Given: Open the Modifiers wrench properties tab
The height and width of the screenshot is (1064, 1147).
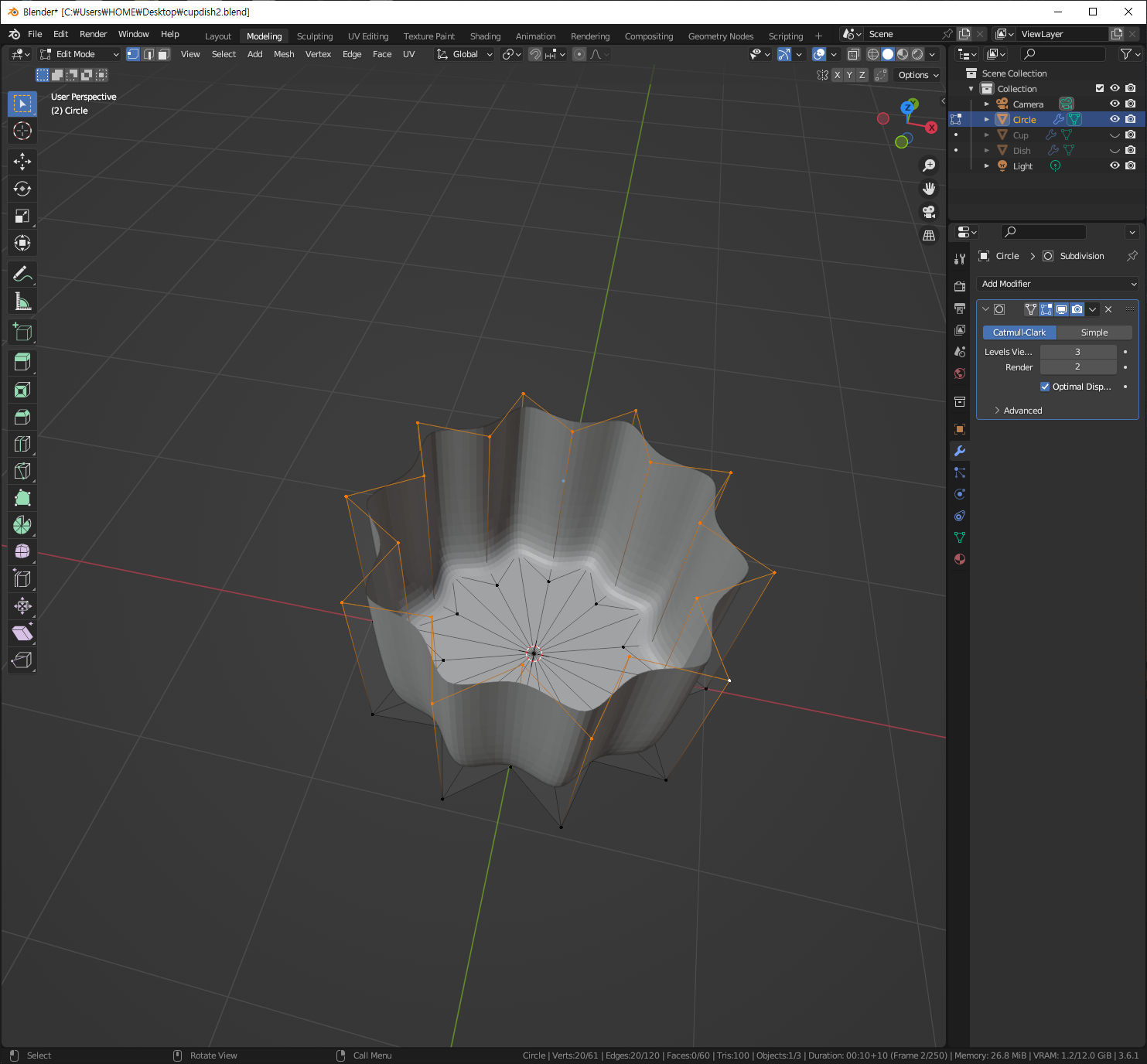Looking at the screenshot, I should coord(960,451).
